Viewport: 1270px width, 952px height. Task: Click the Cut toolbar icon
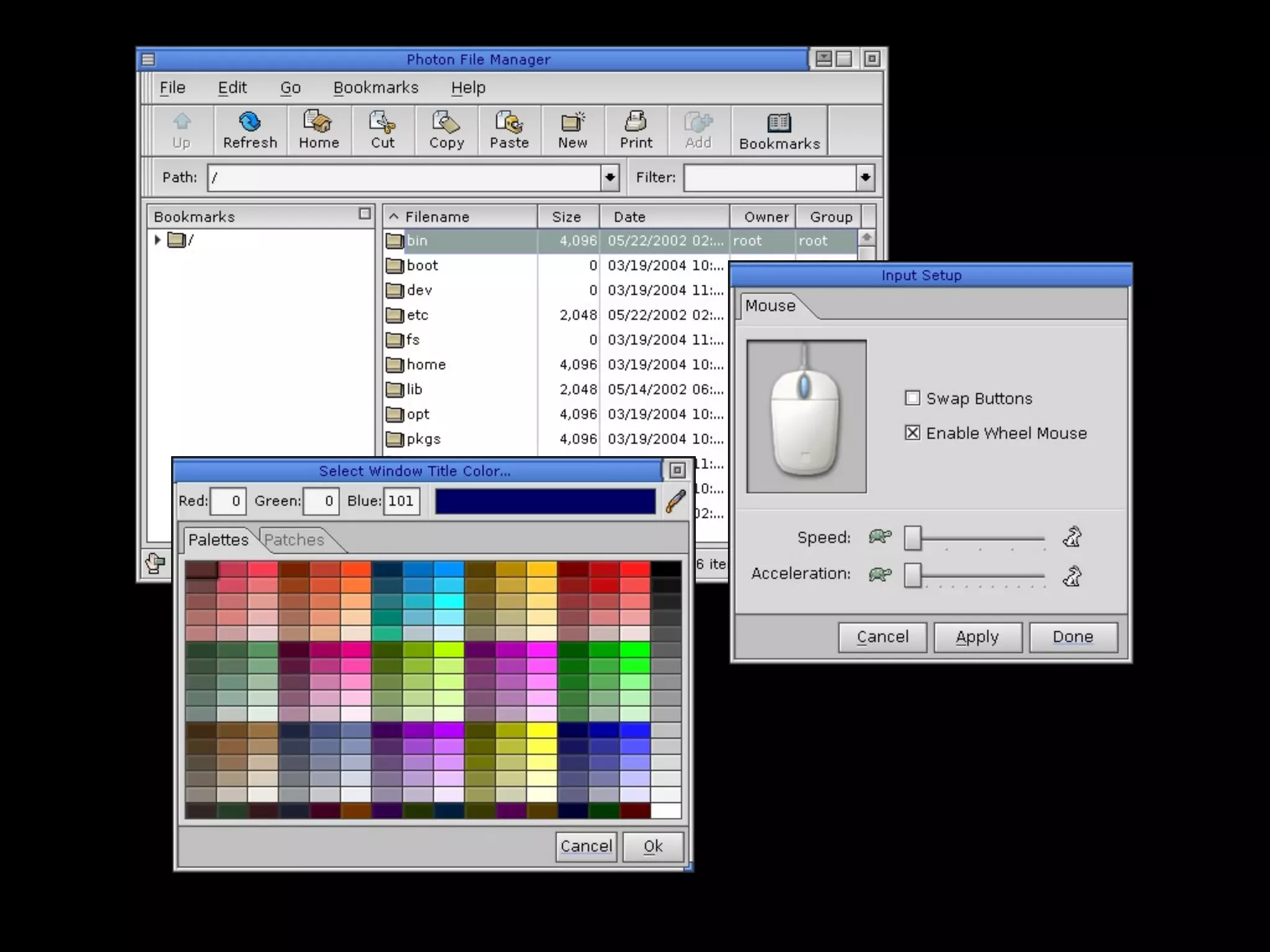[383, 130]
